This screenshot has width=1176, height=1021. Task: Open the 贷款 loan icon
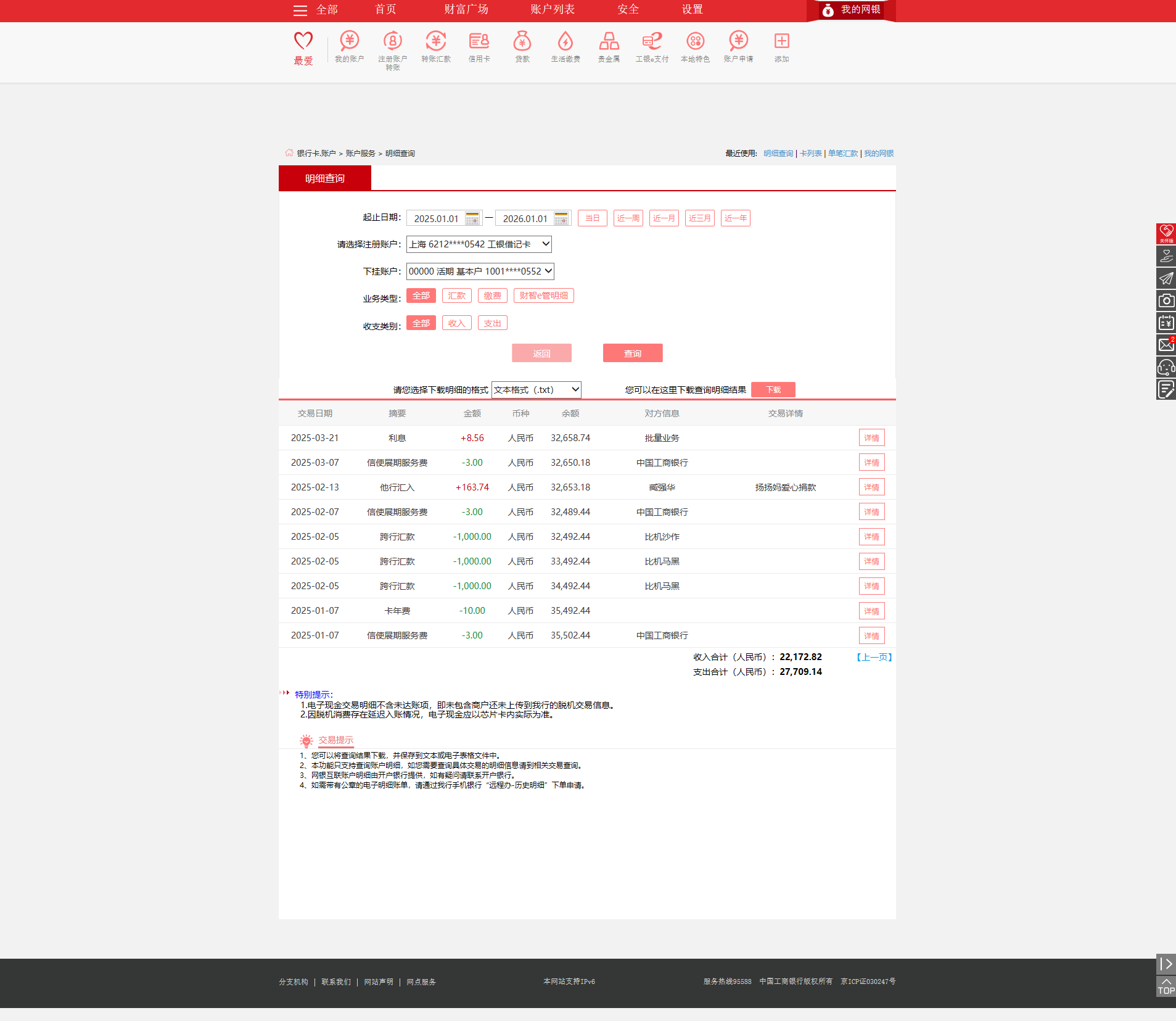[522, 42]
